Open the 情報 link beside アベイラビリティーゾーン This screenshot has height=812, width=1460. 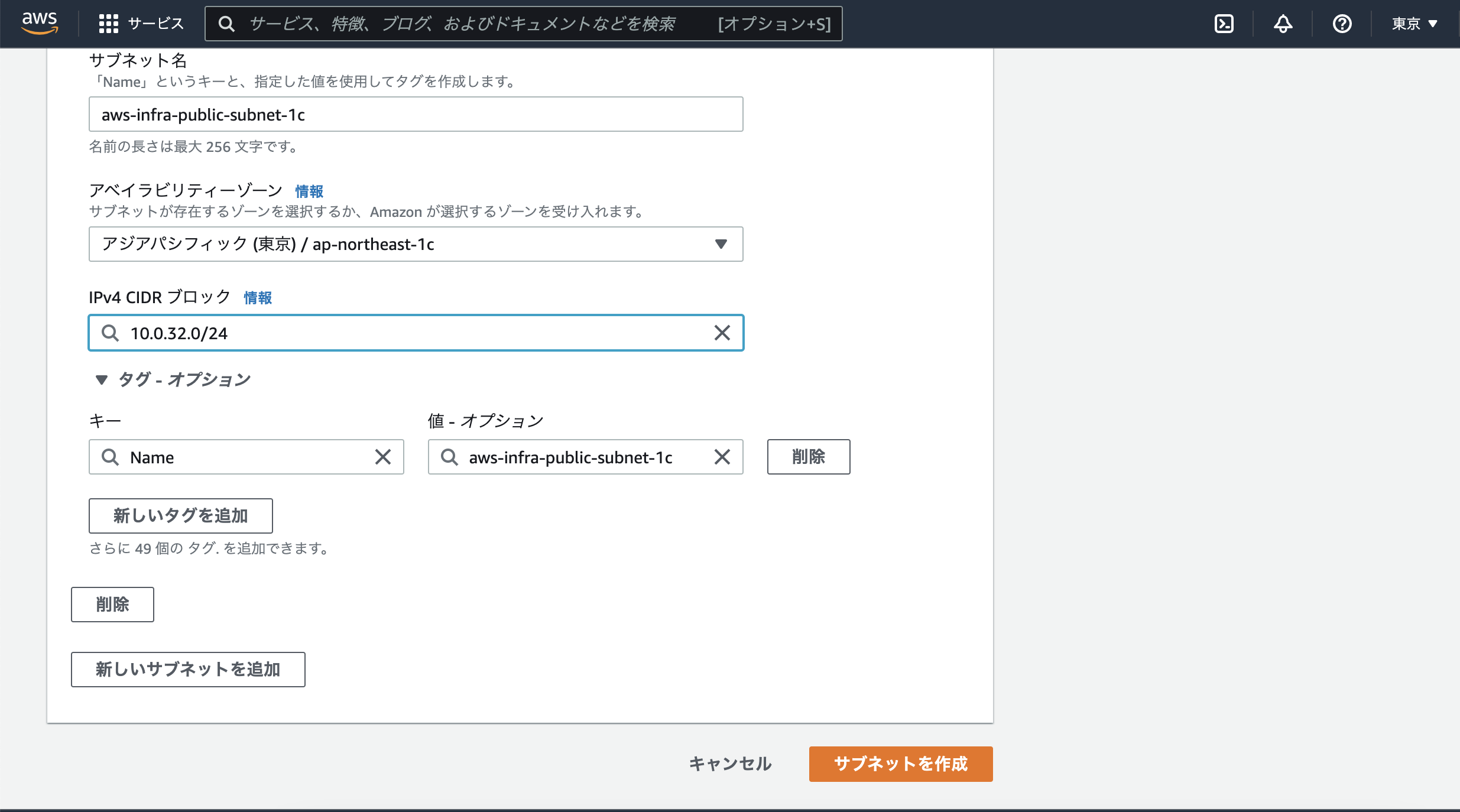(308, 190)
